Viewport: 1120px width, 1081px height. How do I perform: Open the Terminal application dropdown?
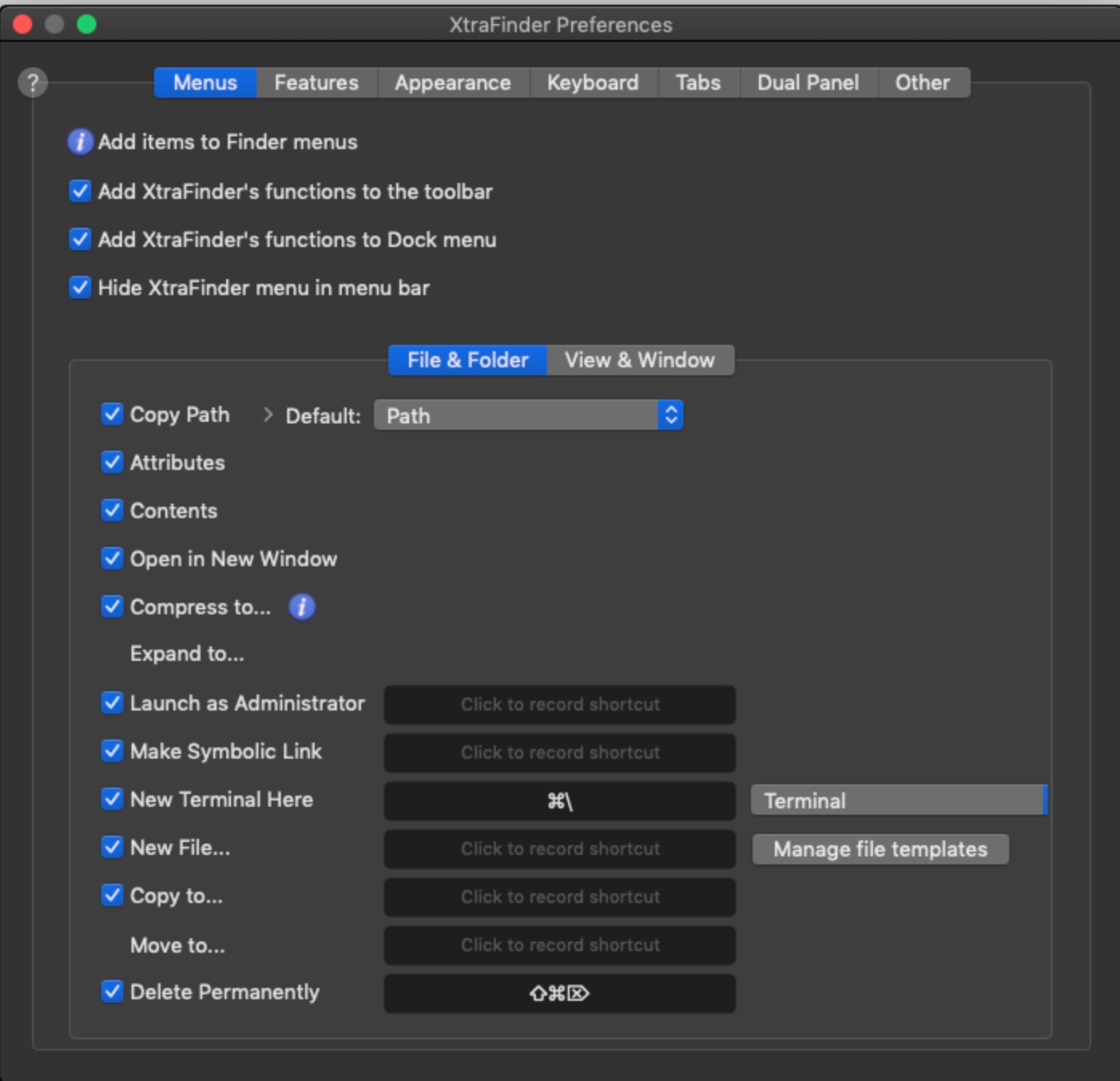(x=899, y=800)
